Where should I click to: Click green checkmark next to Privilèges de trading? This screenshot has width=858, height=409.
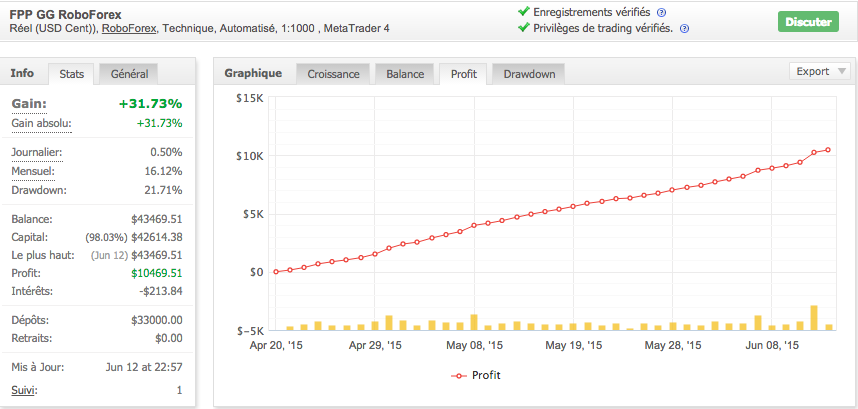[x=524, y=28]
